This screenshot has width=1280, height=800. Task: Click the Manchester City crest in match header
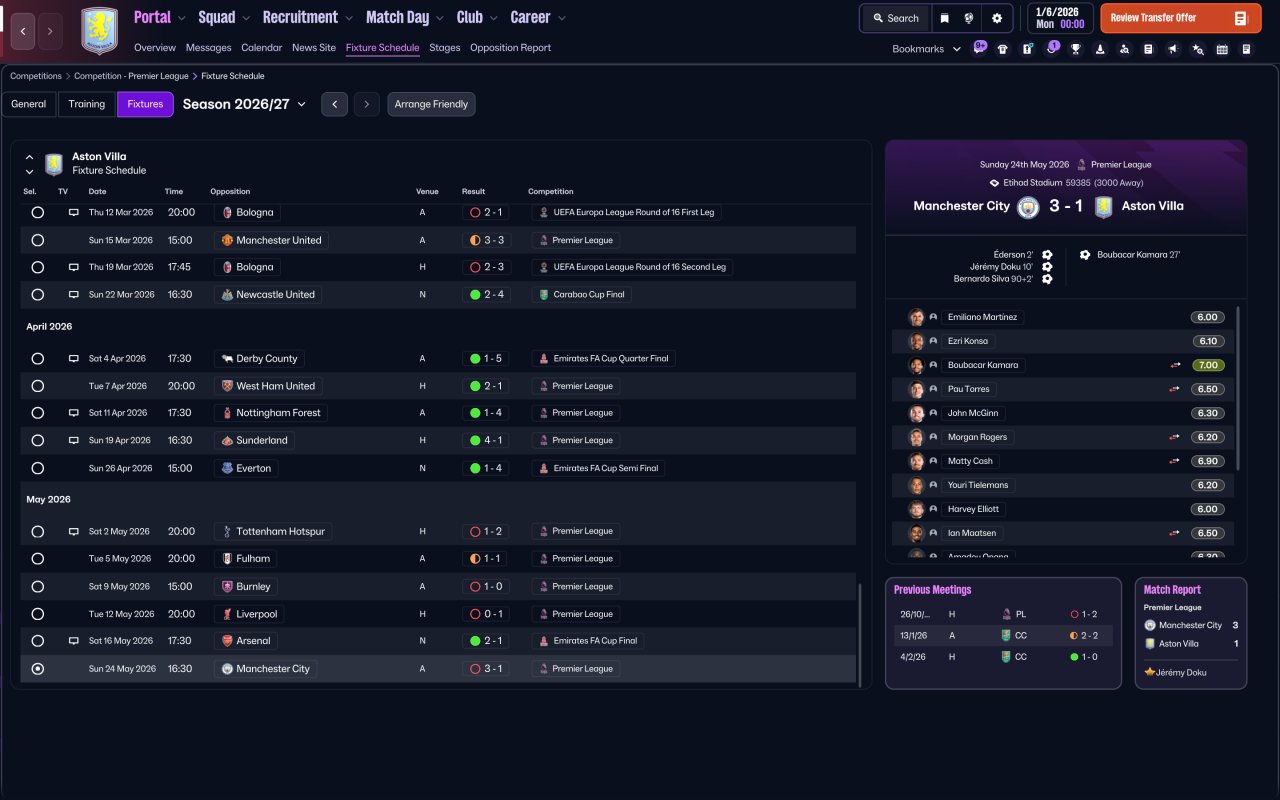tap(1028, 207)
